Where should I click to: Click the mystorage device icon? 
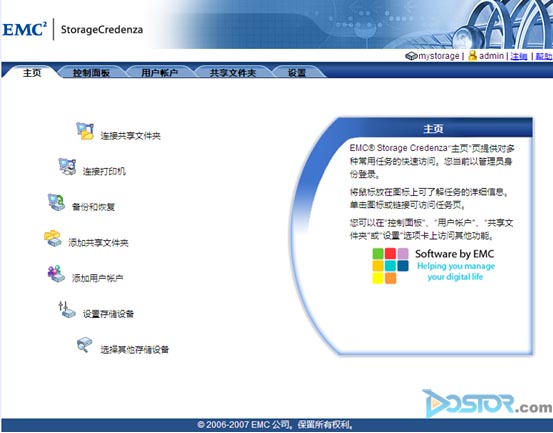click(411, 56)
